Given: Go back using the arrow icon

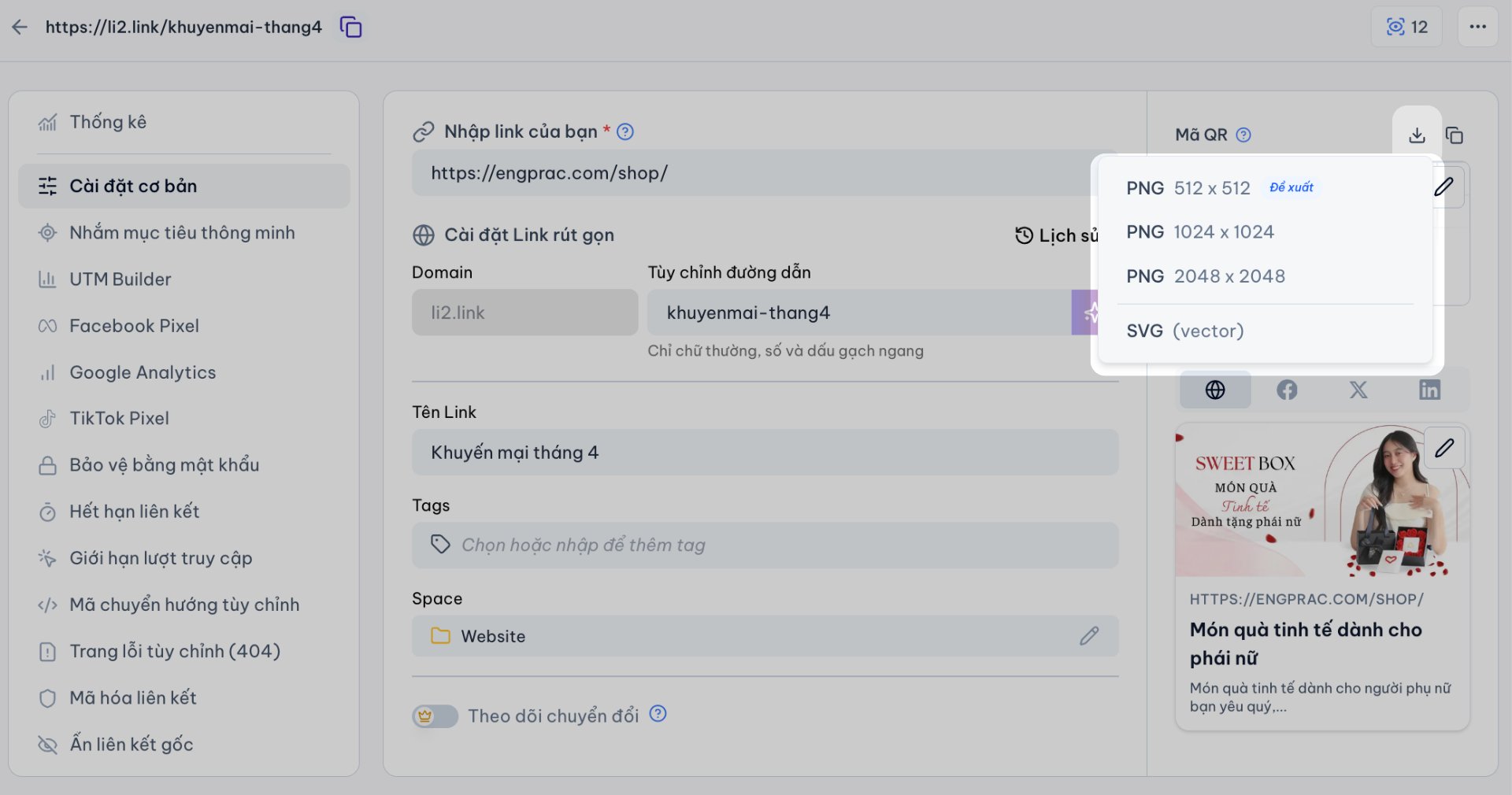Looking at the screenshot, I should 20,27.
